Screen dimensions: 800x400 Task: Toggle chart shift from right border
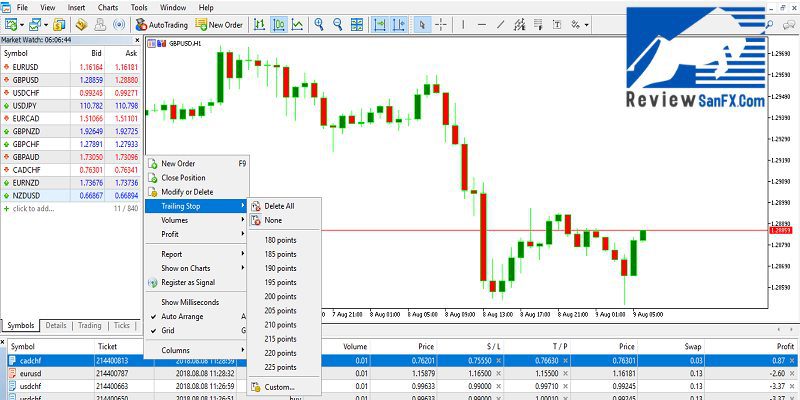(399, 24)
